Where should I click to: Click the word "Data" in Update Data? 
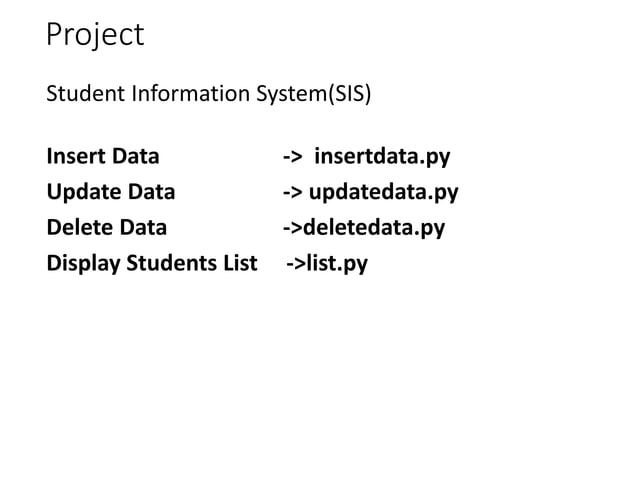151,192
